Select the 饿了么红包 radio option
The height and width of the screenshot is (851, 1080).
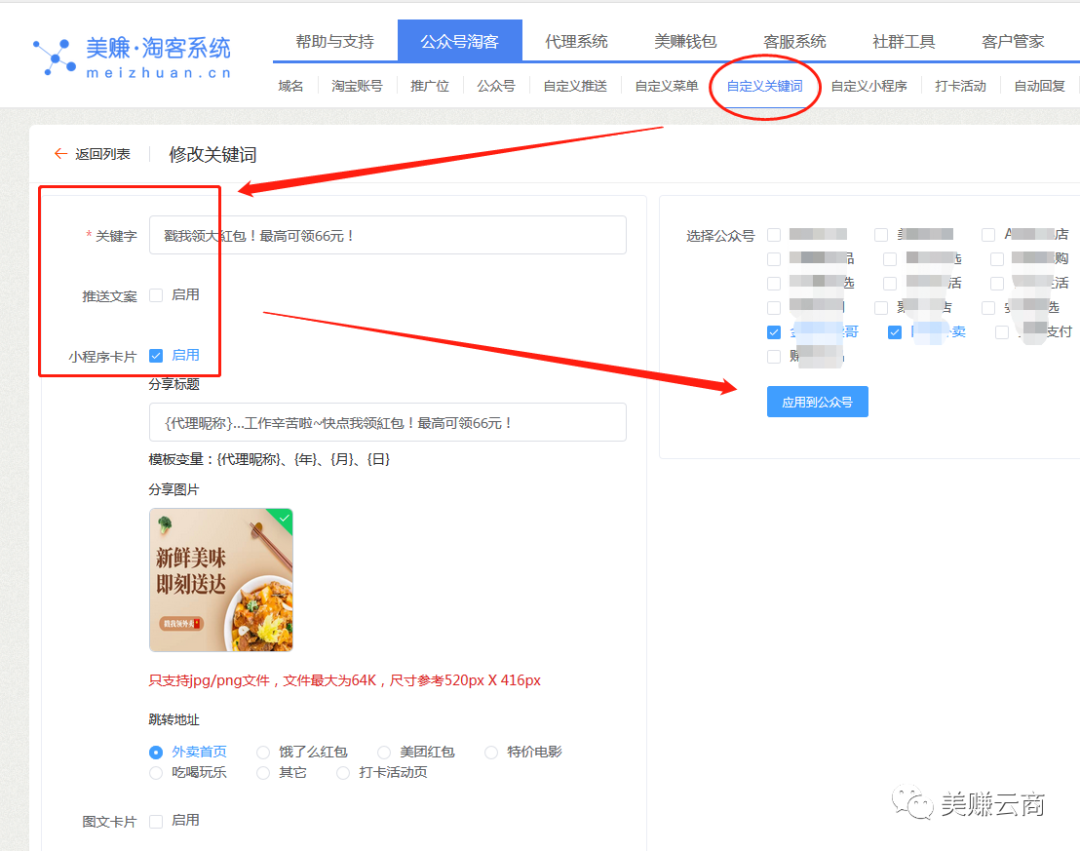pos(264,752)
